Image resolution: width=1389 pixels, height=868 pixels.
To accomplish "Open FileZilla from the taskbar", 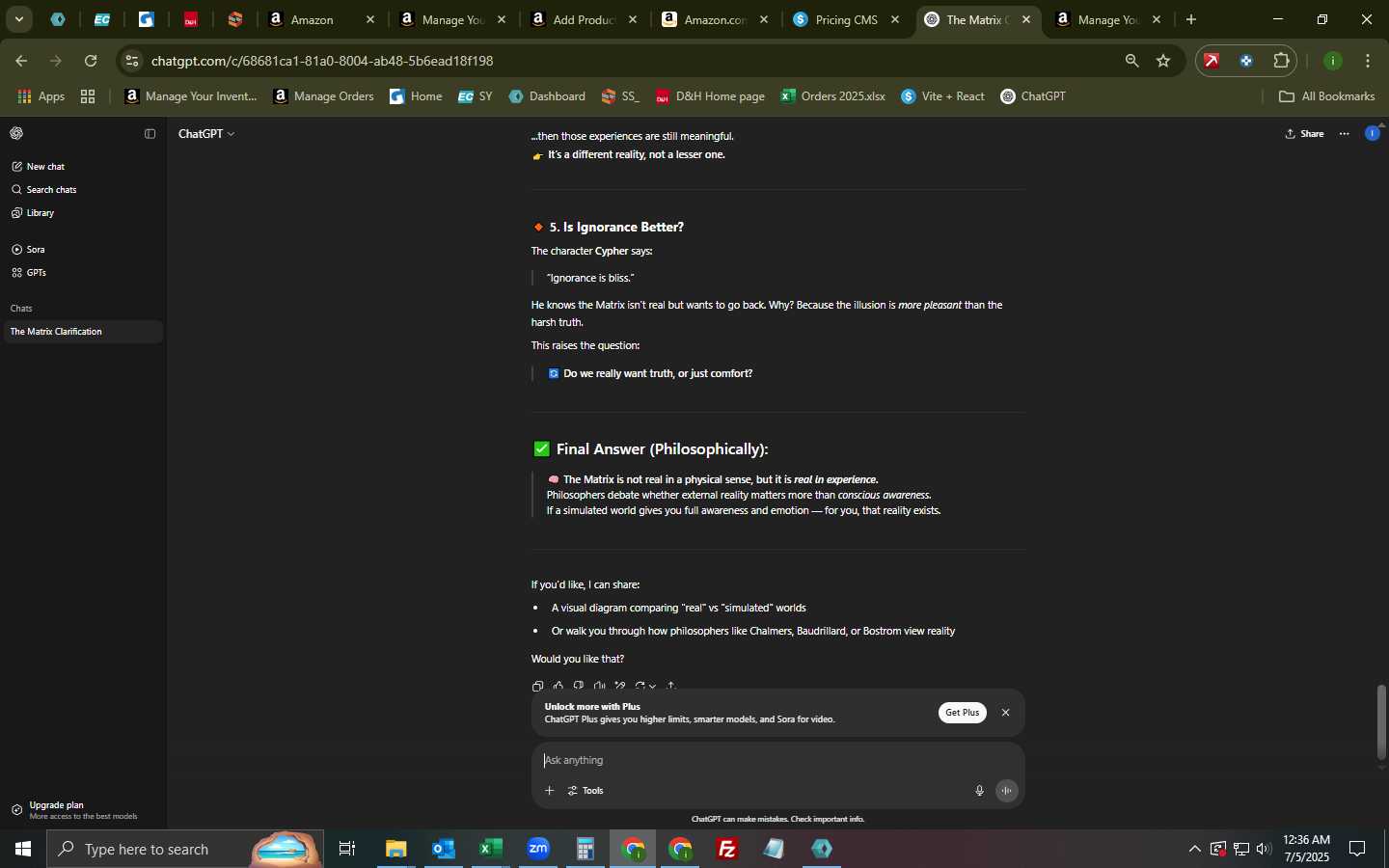I will point(727,849).
